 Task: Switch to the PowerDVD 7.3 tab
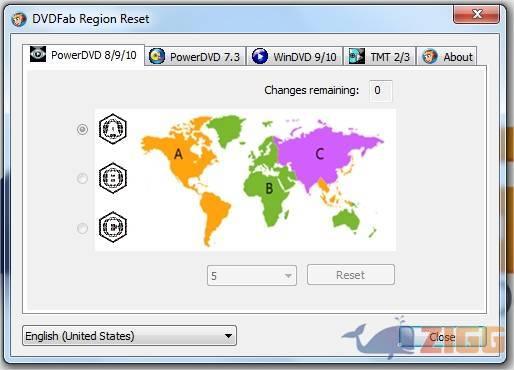[x=195, y=56]
